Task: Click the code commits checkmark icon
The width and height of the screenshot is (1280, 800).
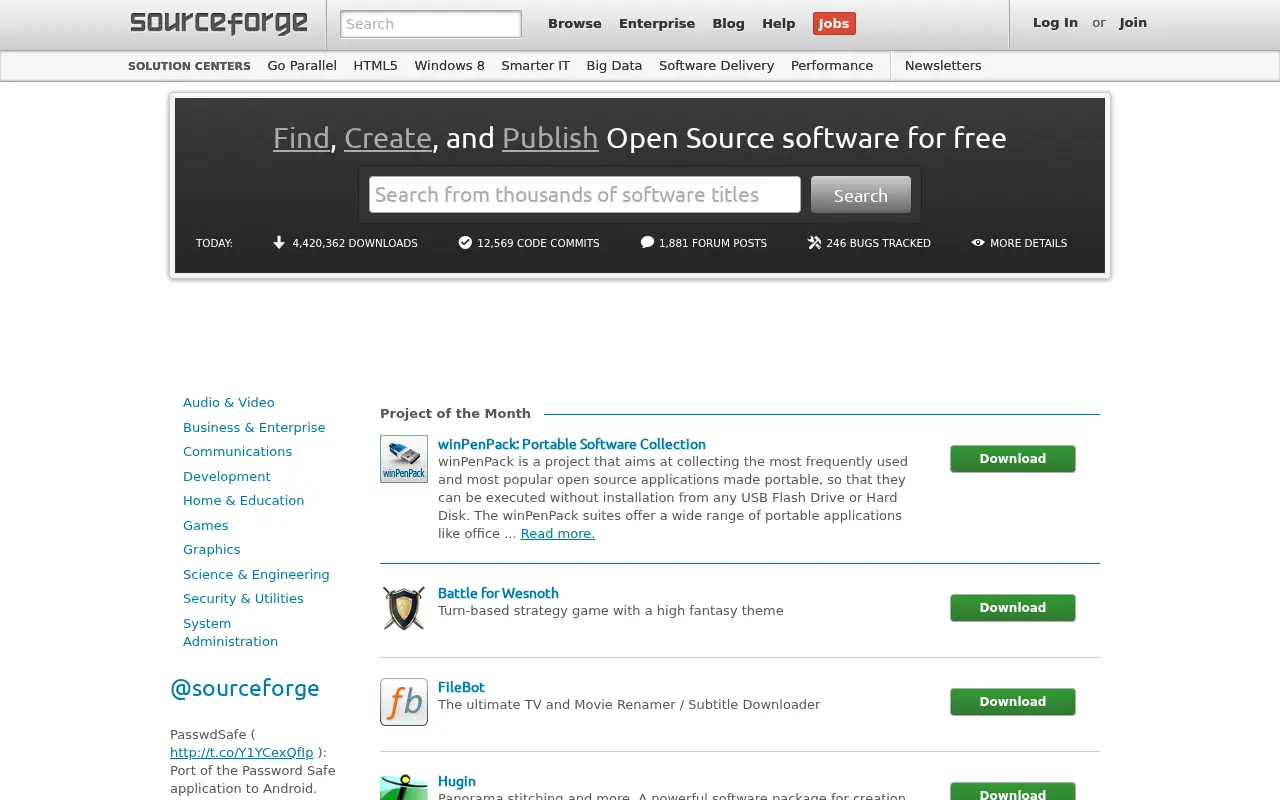Action: [x=465, y=242]
